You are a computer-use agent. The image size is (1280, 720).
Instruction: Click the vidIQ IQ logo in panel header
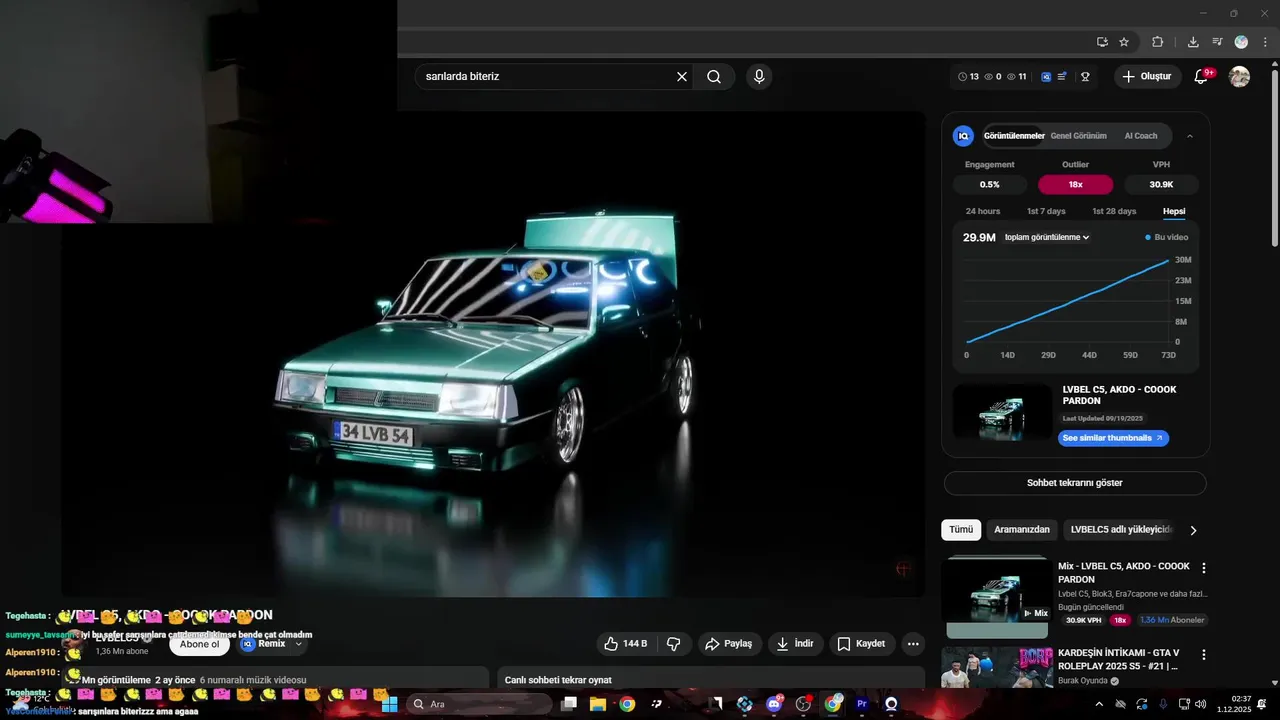point(963,136)
